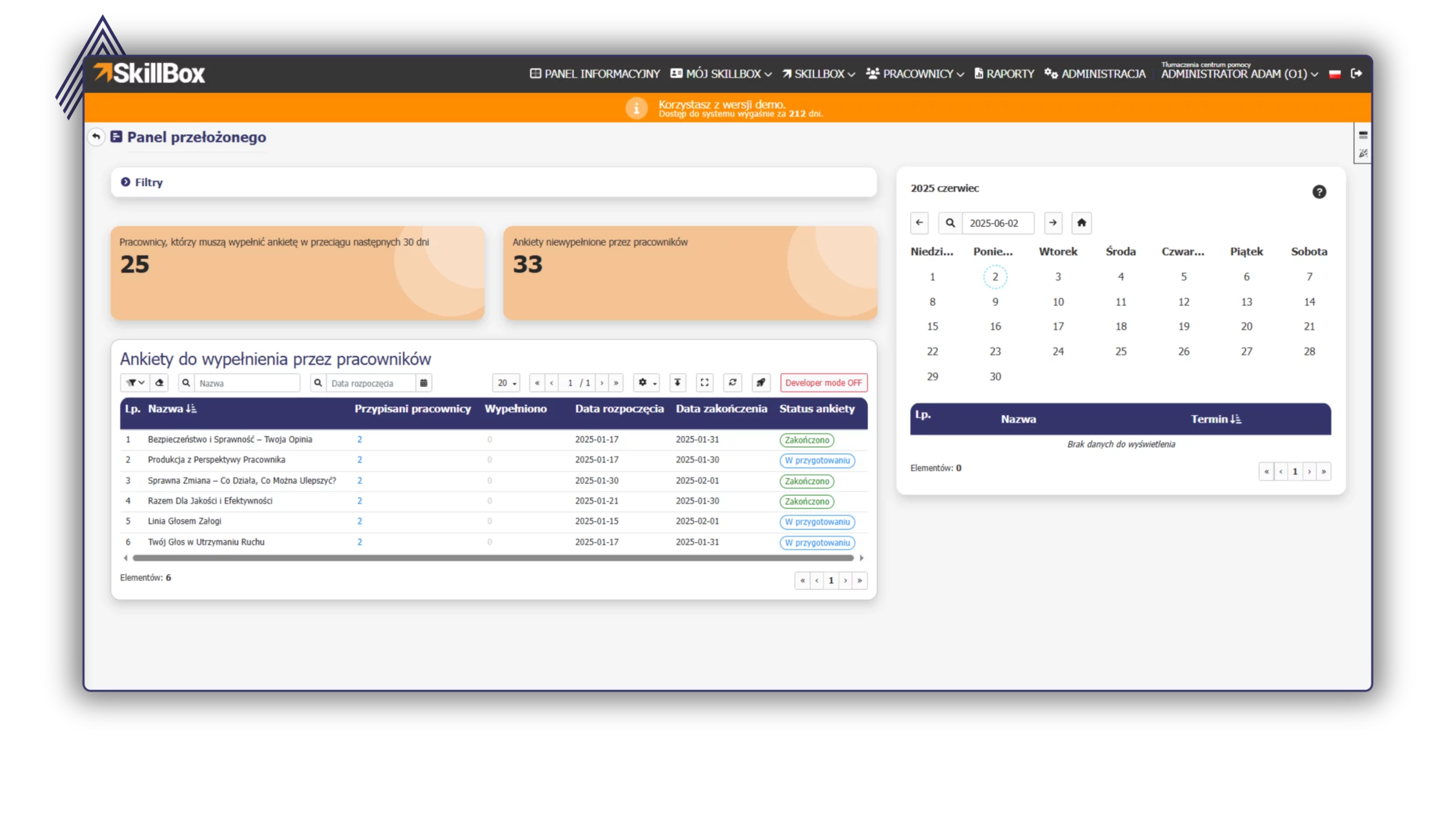
Task: Sort table by Nazwa column header
Action: tap(172, 409)
